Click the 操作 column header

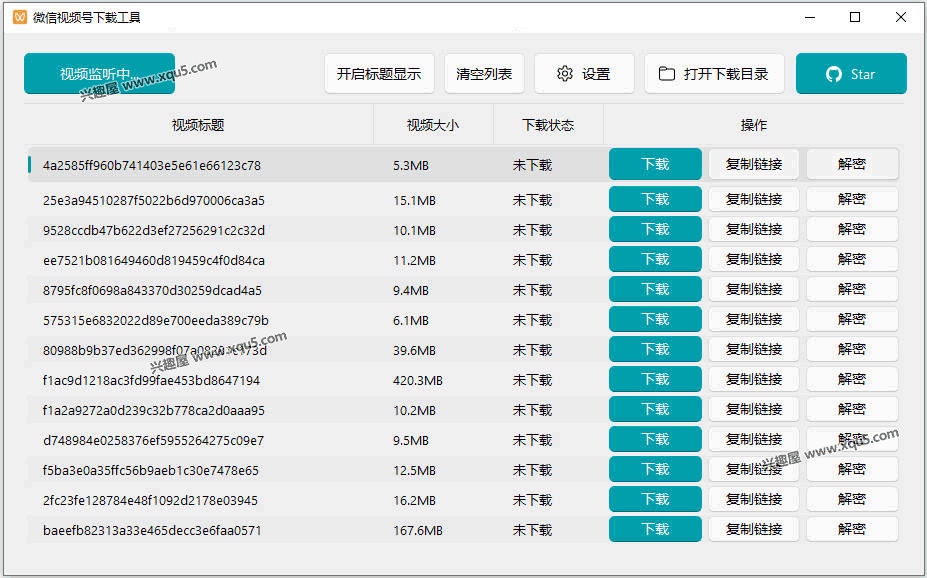pos(753,125)
